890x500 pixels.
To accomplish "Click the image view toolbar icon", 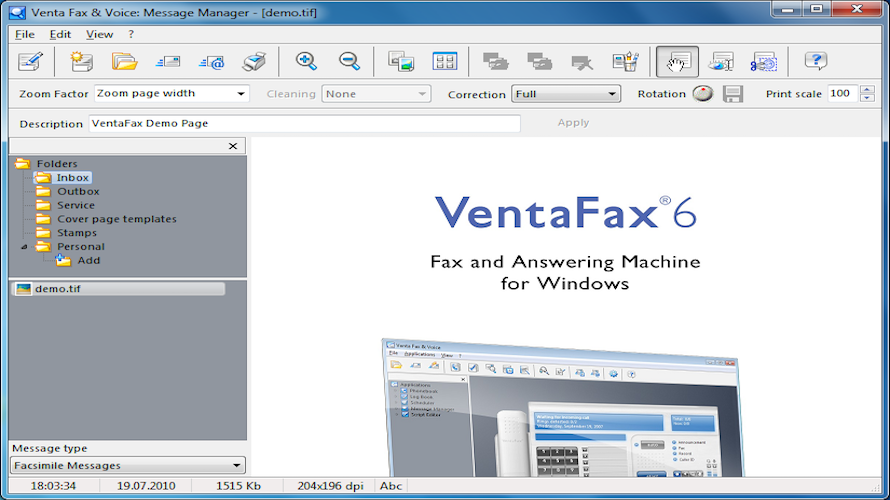I will point(401,61).
